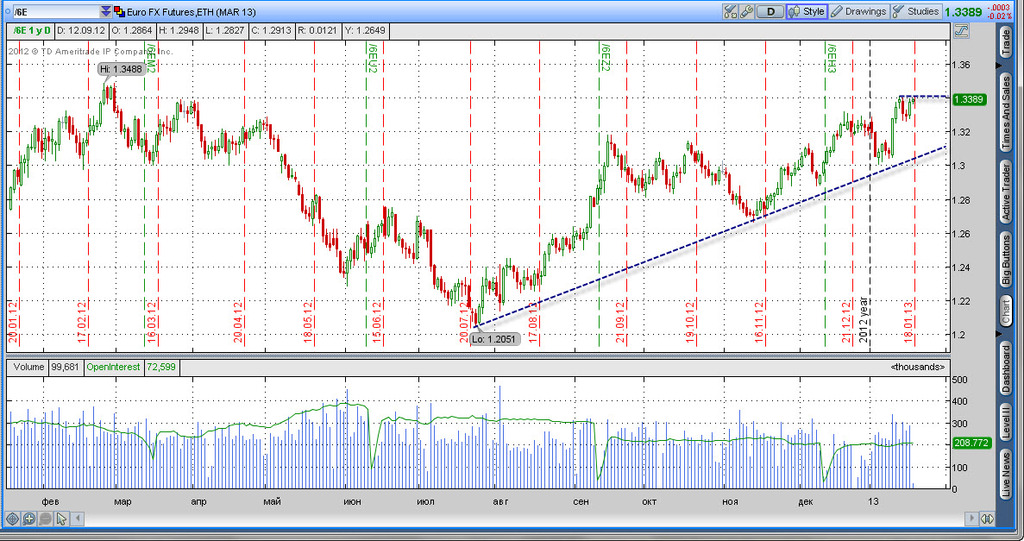Click the 17.02.12 expiration date marker
The width and height of the screenshot is (1024, 541).
(82, 321)
